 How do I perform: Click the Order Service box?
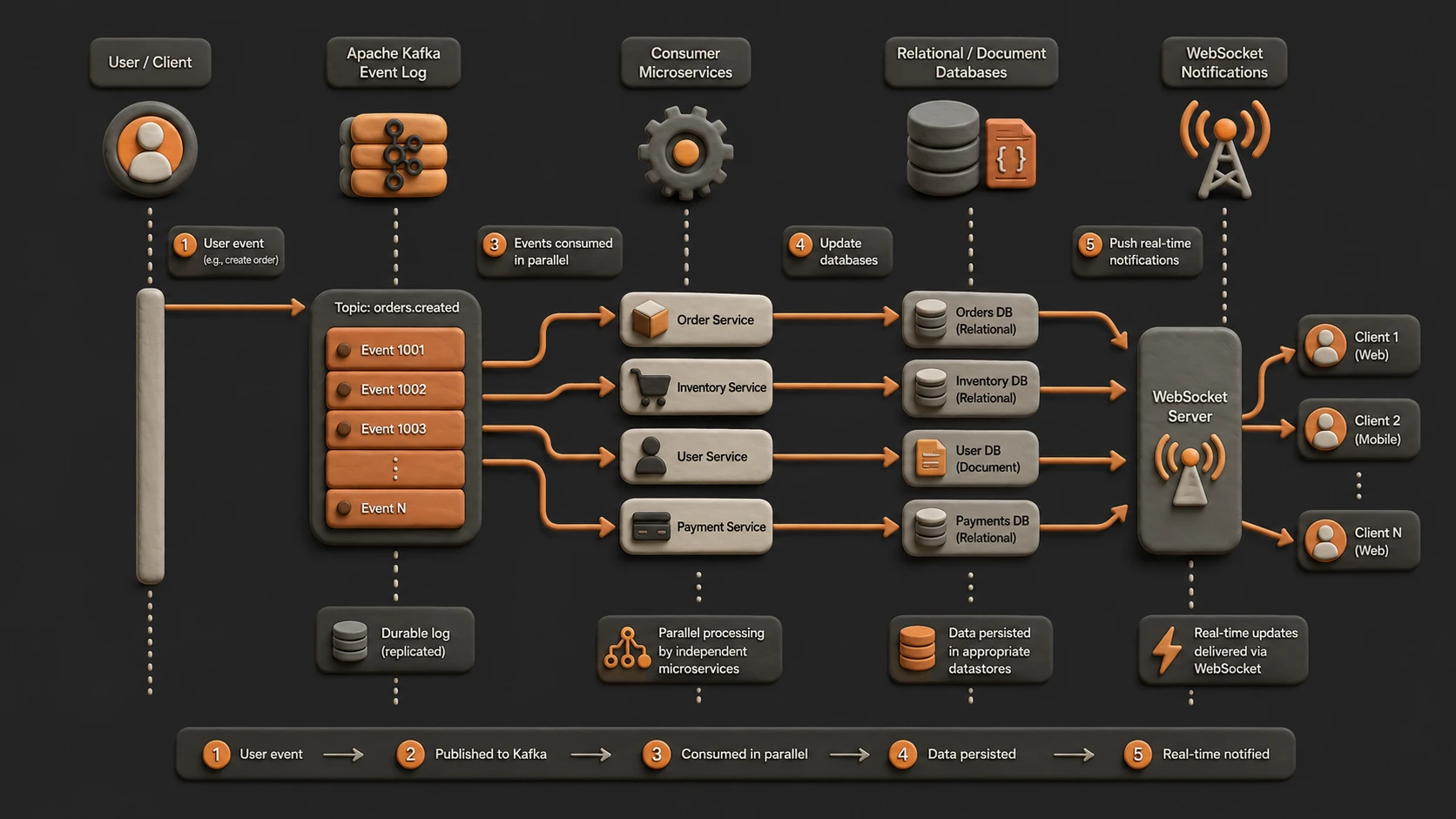click(696, 319)
